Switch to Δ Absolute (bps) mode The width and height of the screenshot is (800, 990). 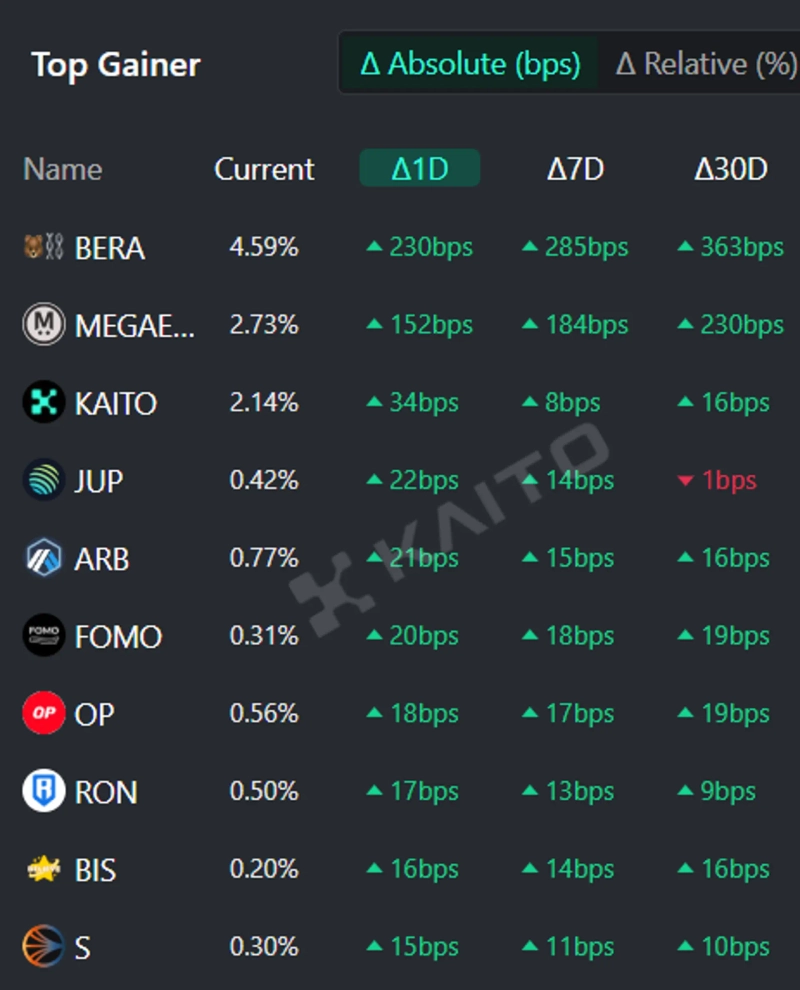pyautogui.click(x=470, y=64)
